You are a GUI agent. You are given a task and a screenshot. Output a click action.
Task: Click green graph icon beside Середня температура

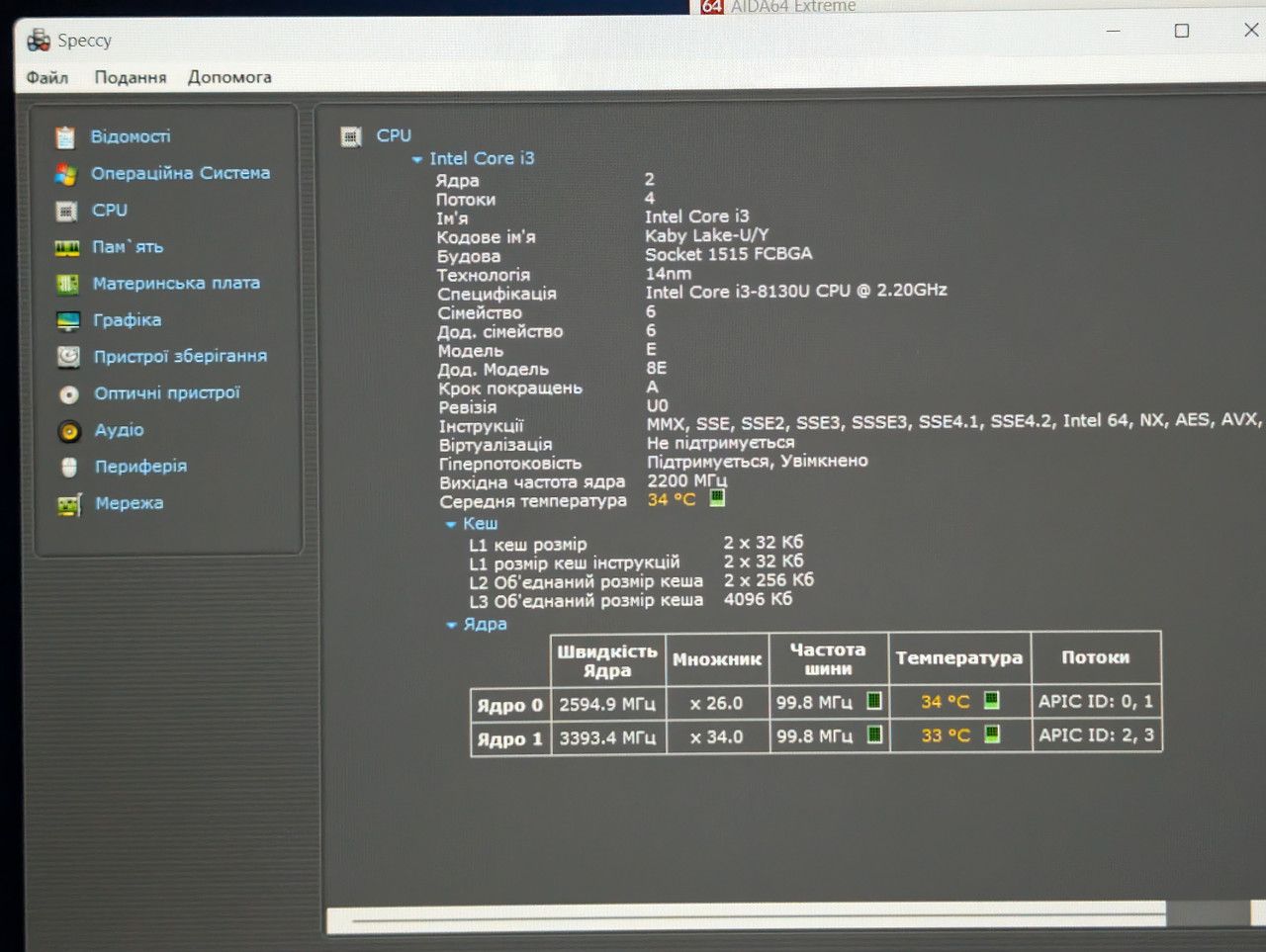pyautogui.click(x=717, y=498)
